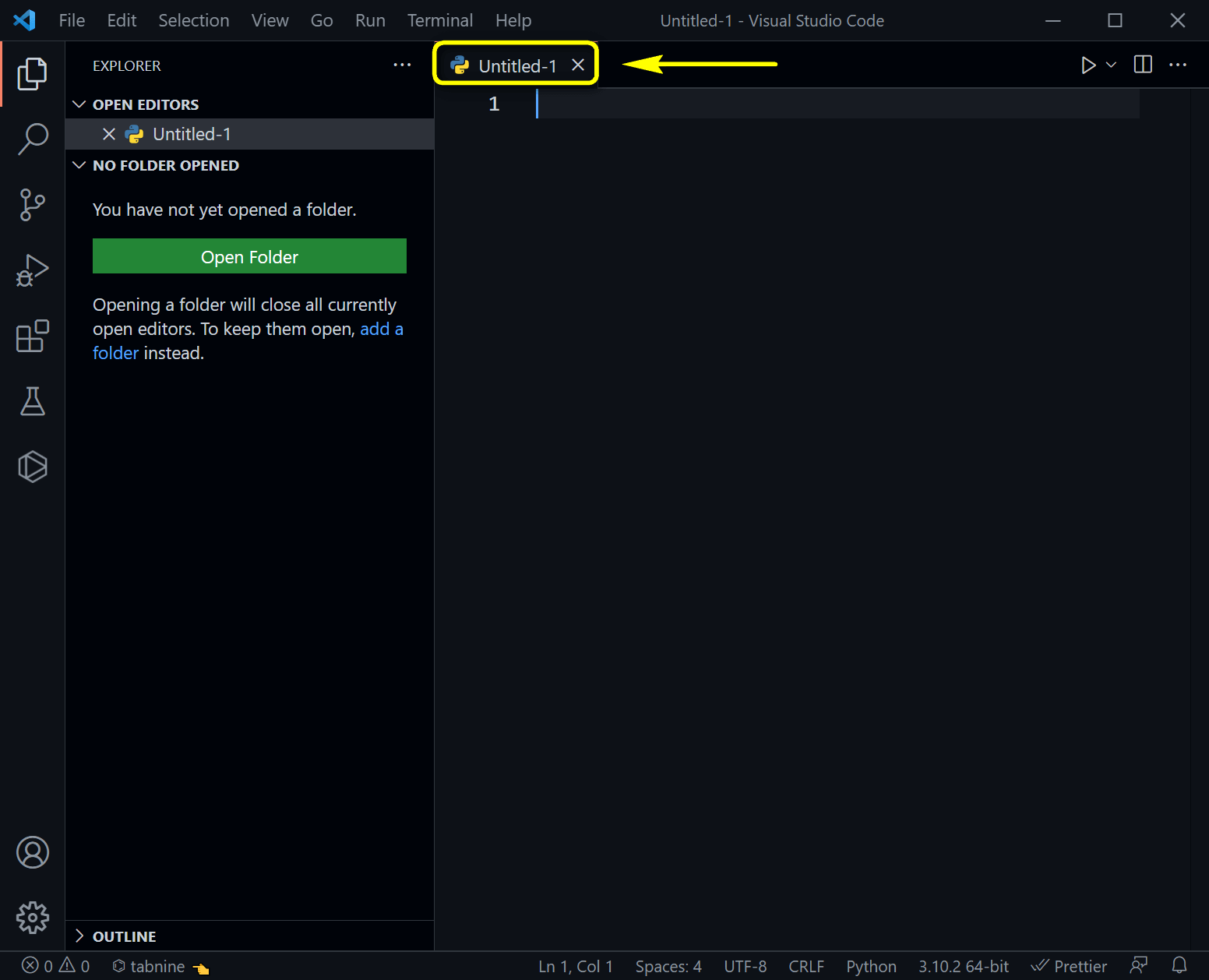Click the Explorer panel title
Screen dimensions: 1209x980
[x=127, y=65]
